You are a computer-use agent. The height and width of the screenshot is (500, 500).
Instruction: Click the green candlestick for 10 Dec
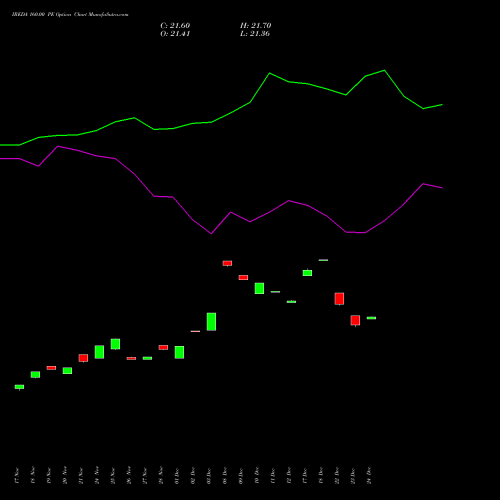[x=259, y=288]
